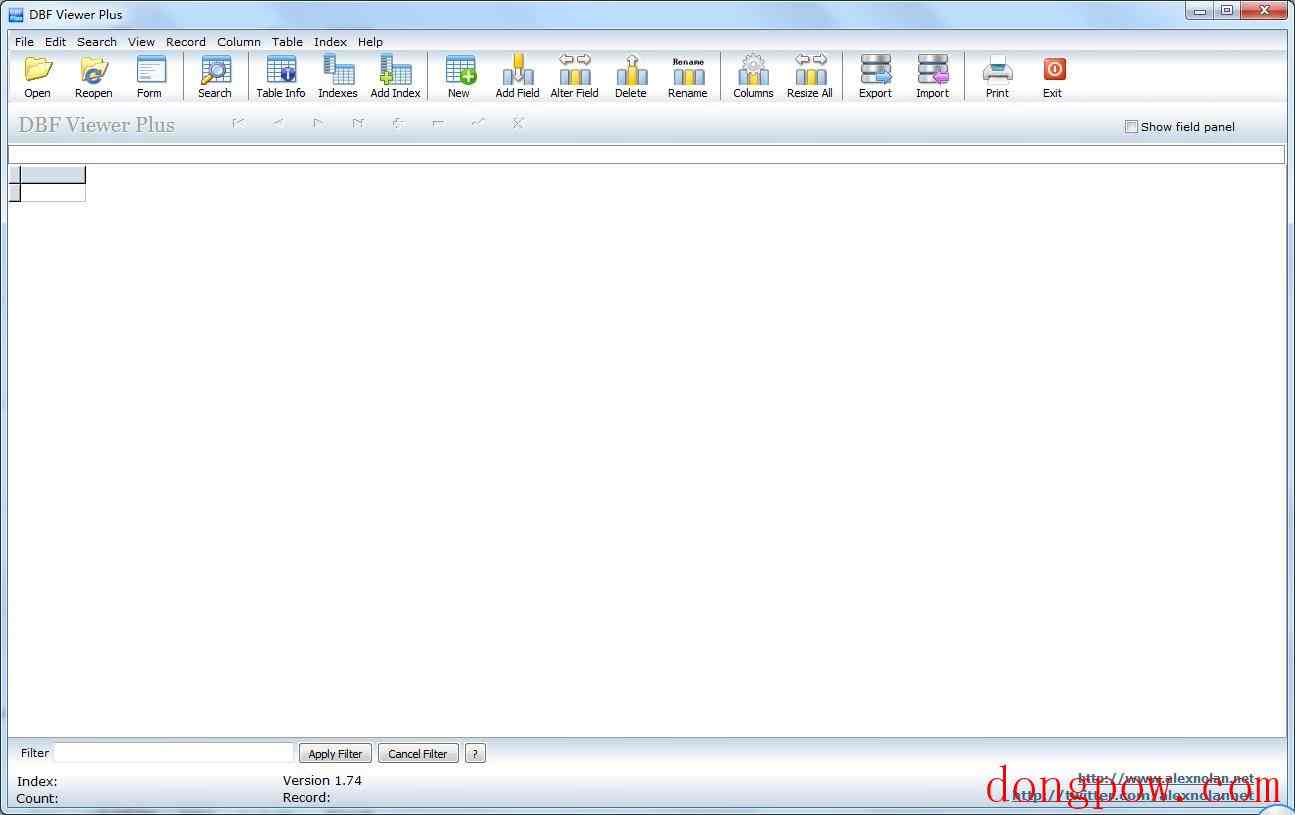The image size is (1295, 815).
Task: Click the delete record navigator button
Action: [x=438, y=123]
